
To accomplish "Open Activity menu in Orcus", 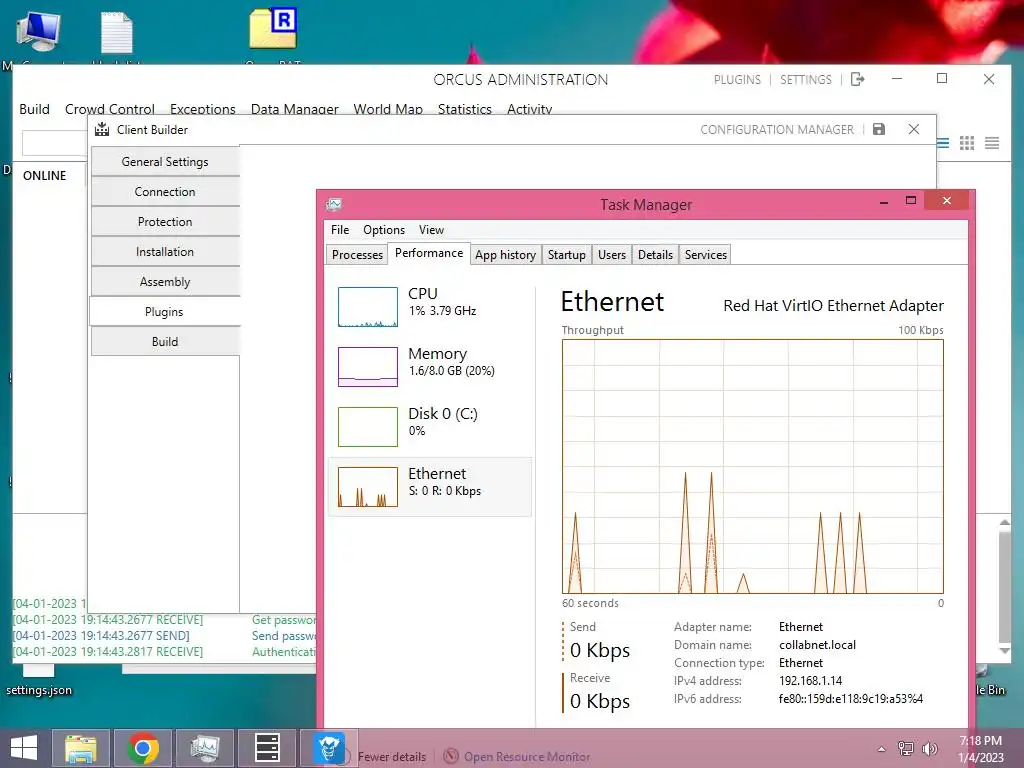I will [530, 109].
